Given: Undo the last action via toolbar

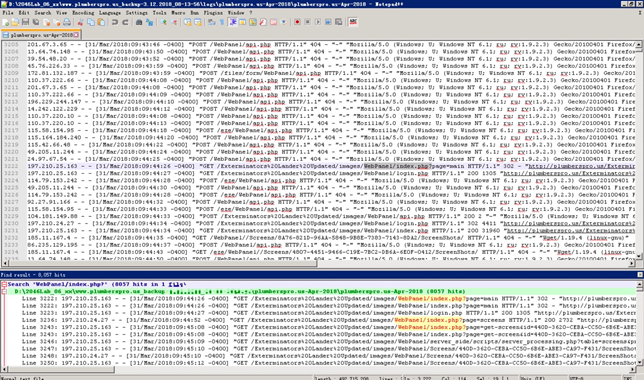Looking at the screenshot, I should coord(115,22).
